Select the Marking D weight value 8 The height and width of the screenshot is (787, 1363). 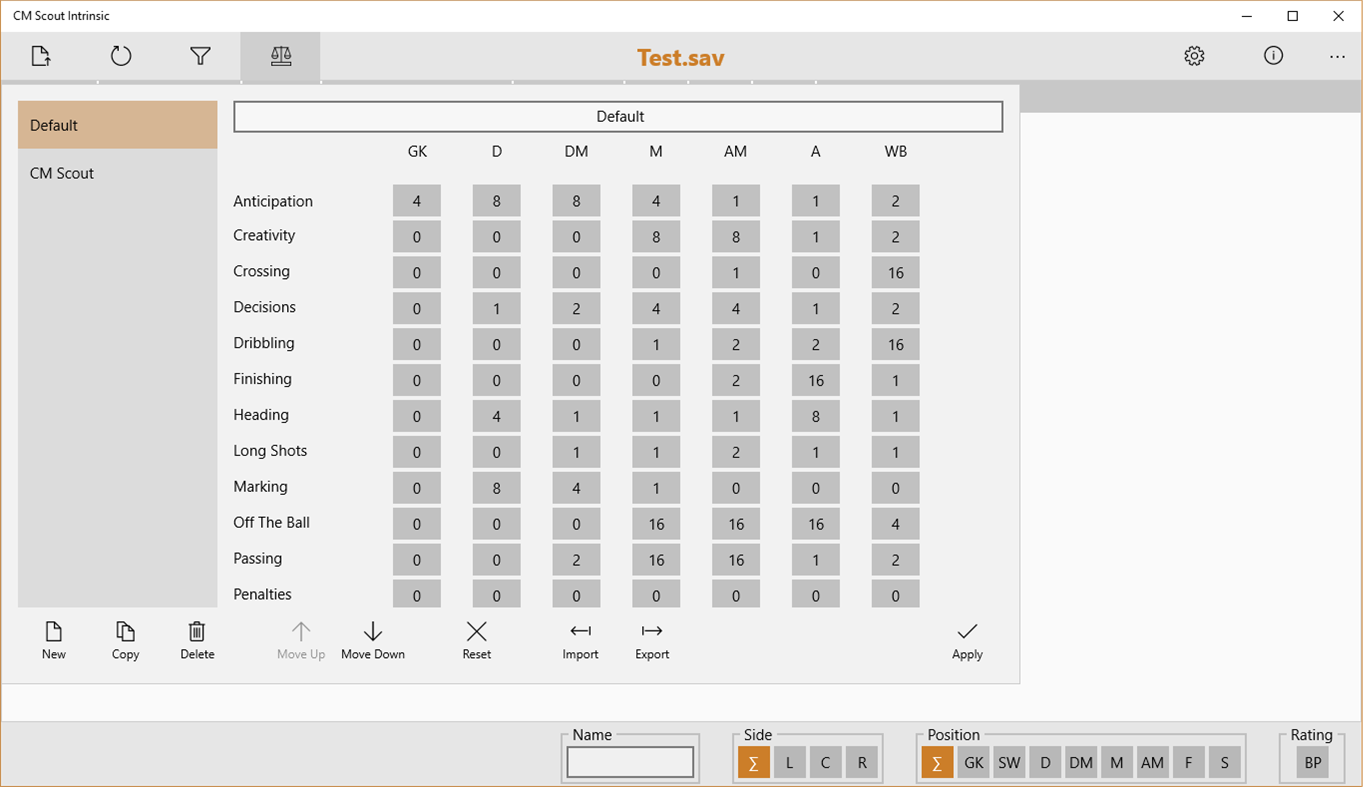497,489
